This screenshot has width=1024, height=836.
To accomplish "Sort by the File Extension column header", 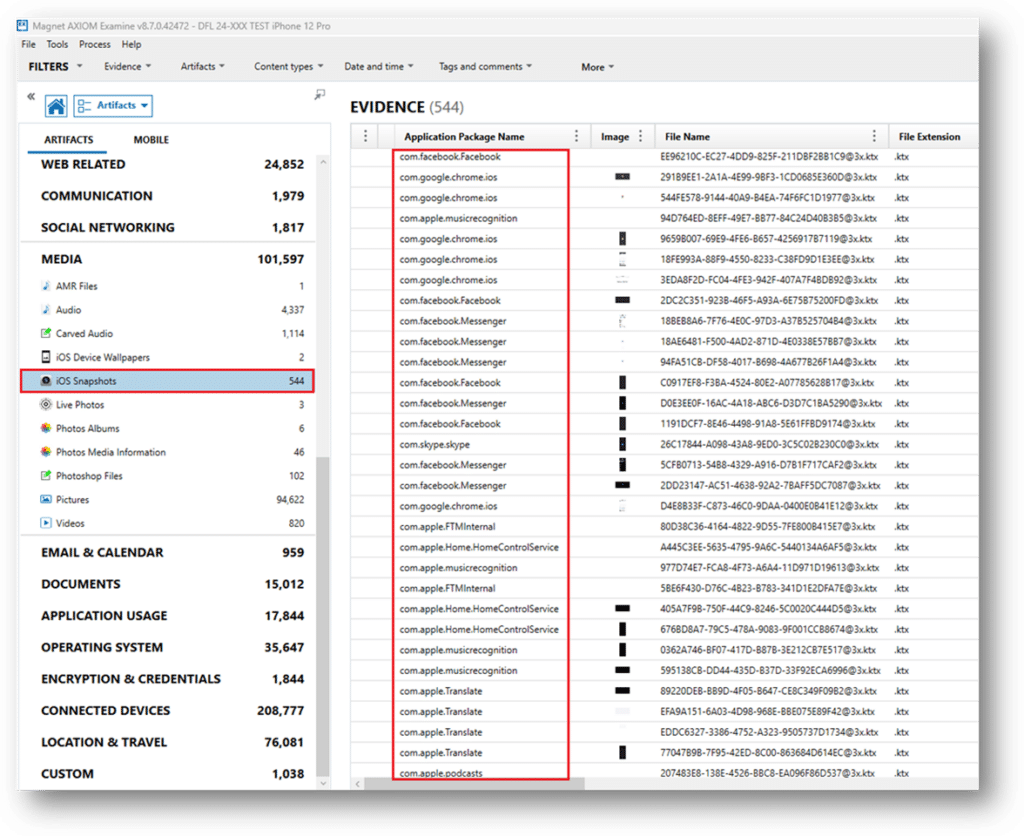I will [929, 137].
